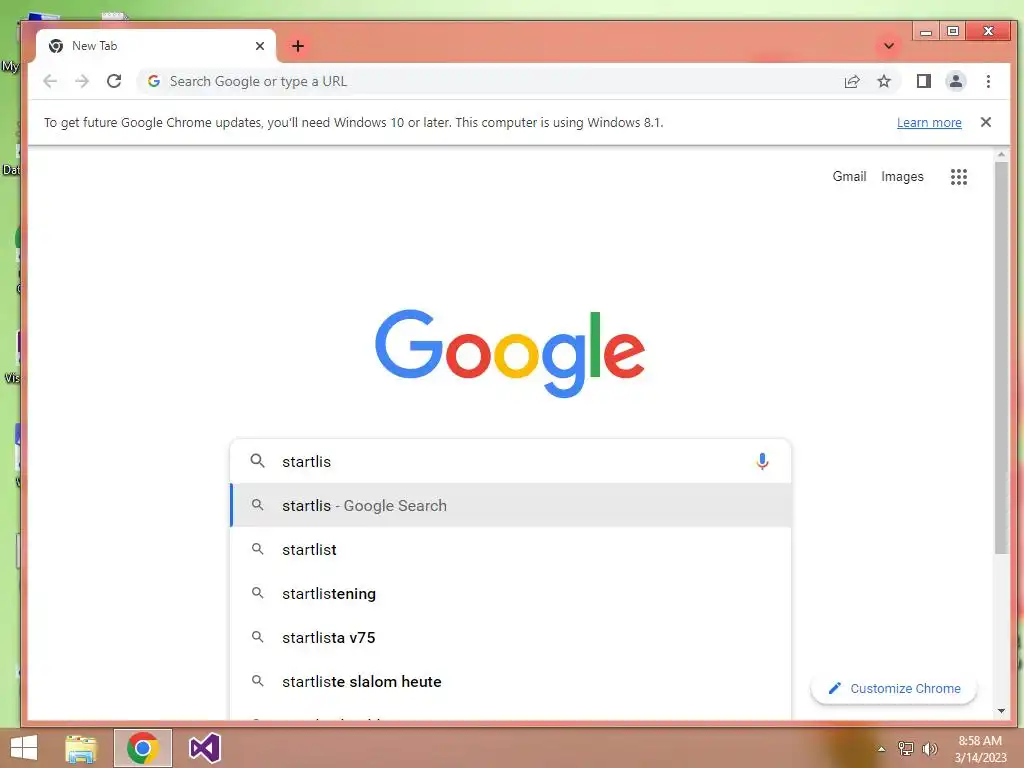Open Gmail link
Screen dimensions: 1024x768
point(849,176)
